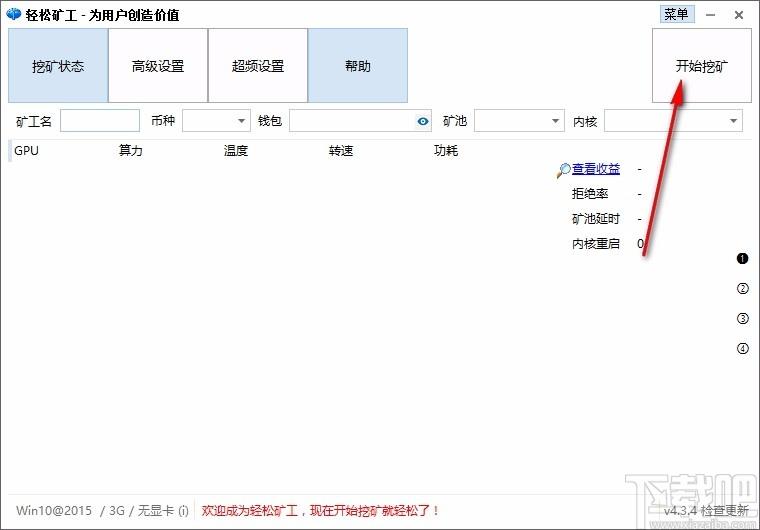Select page indicator 3

742,319
